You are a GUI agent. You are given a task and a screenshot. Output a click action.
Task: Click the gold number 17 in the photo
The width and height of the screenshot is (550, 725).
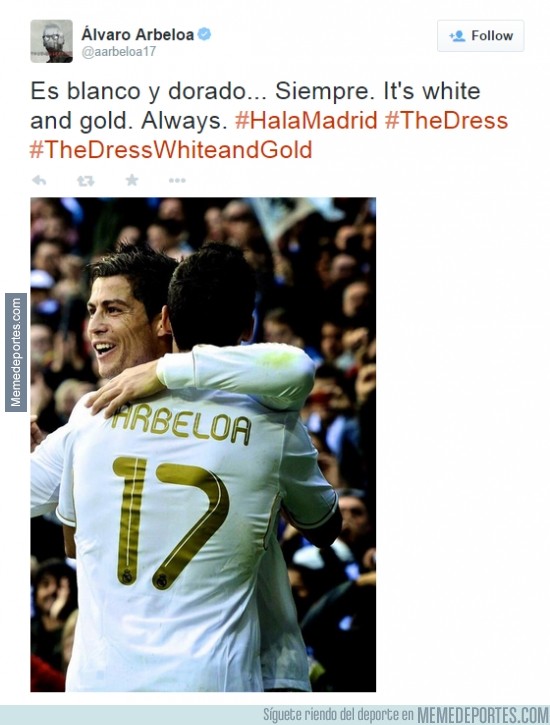[171, 522]
